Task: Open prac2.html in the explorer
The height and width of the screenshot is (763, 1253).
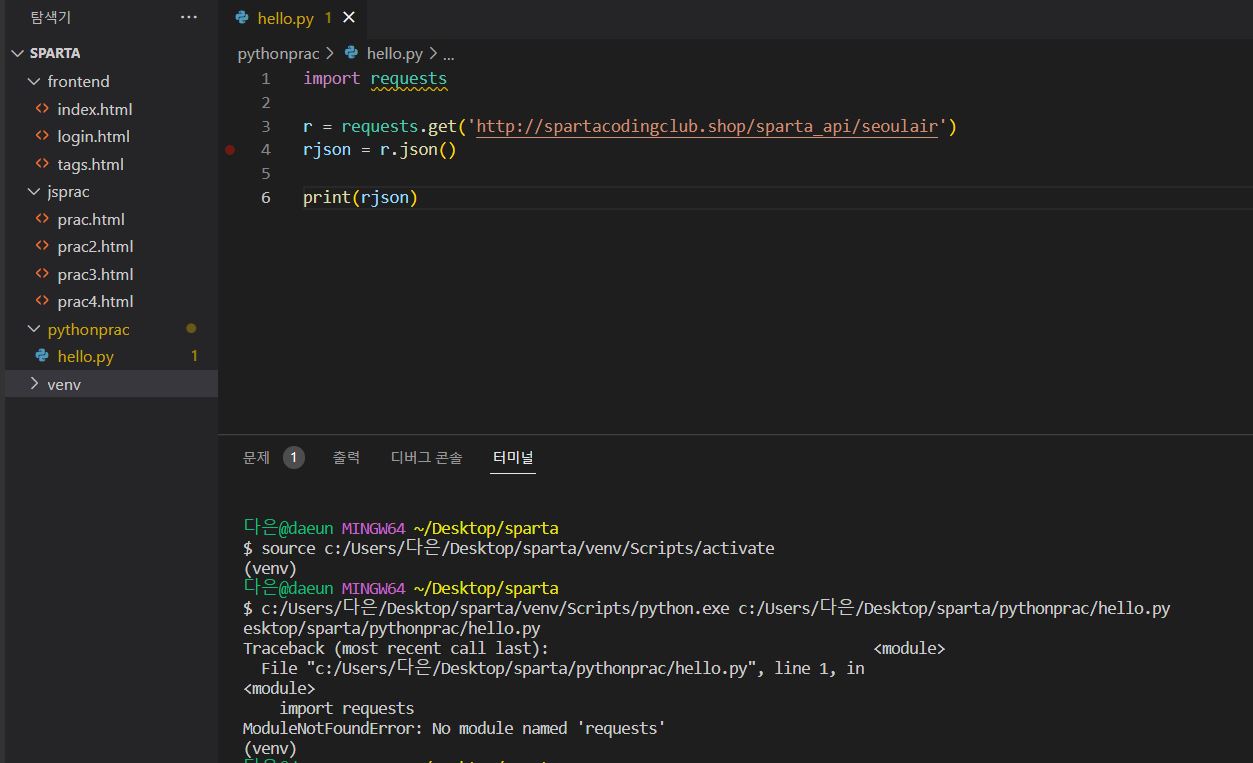Action: click(95, 246)
